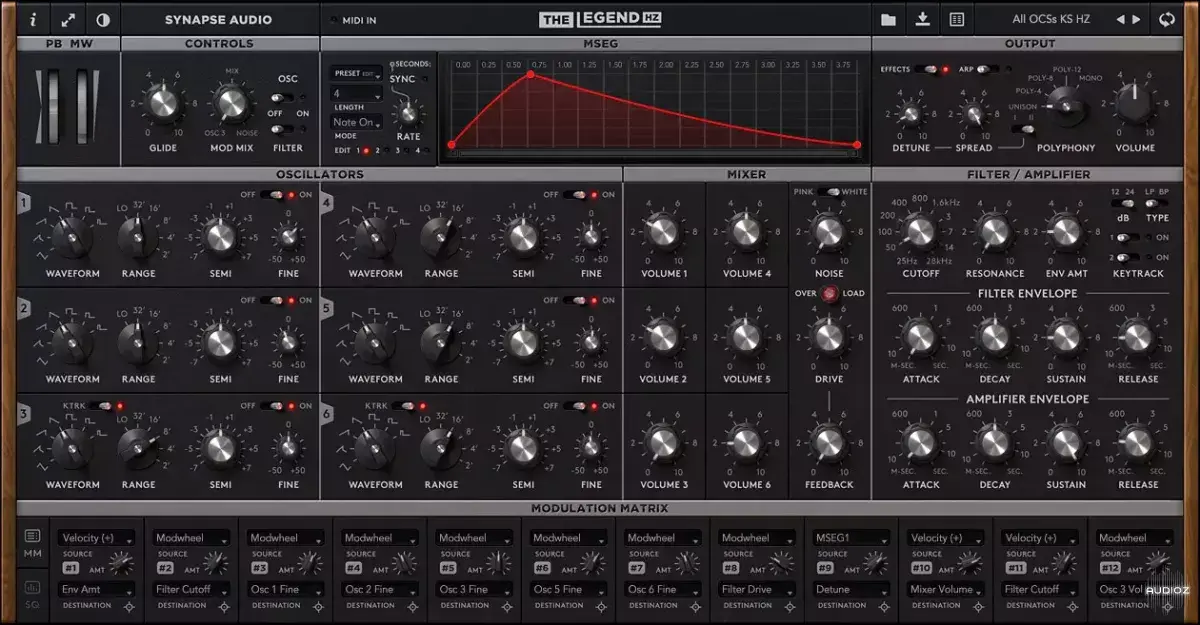Click the oscillator 1 number tag
1200x625 pixels.
click(x=23, y=204)
